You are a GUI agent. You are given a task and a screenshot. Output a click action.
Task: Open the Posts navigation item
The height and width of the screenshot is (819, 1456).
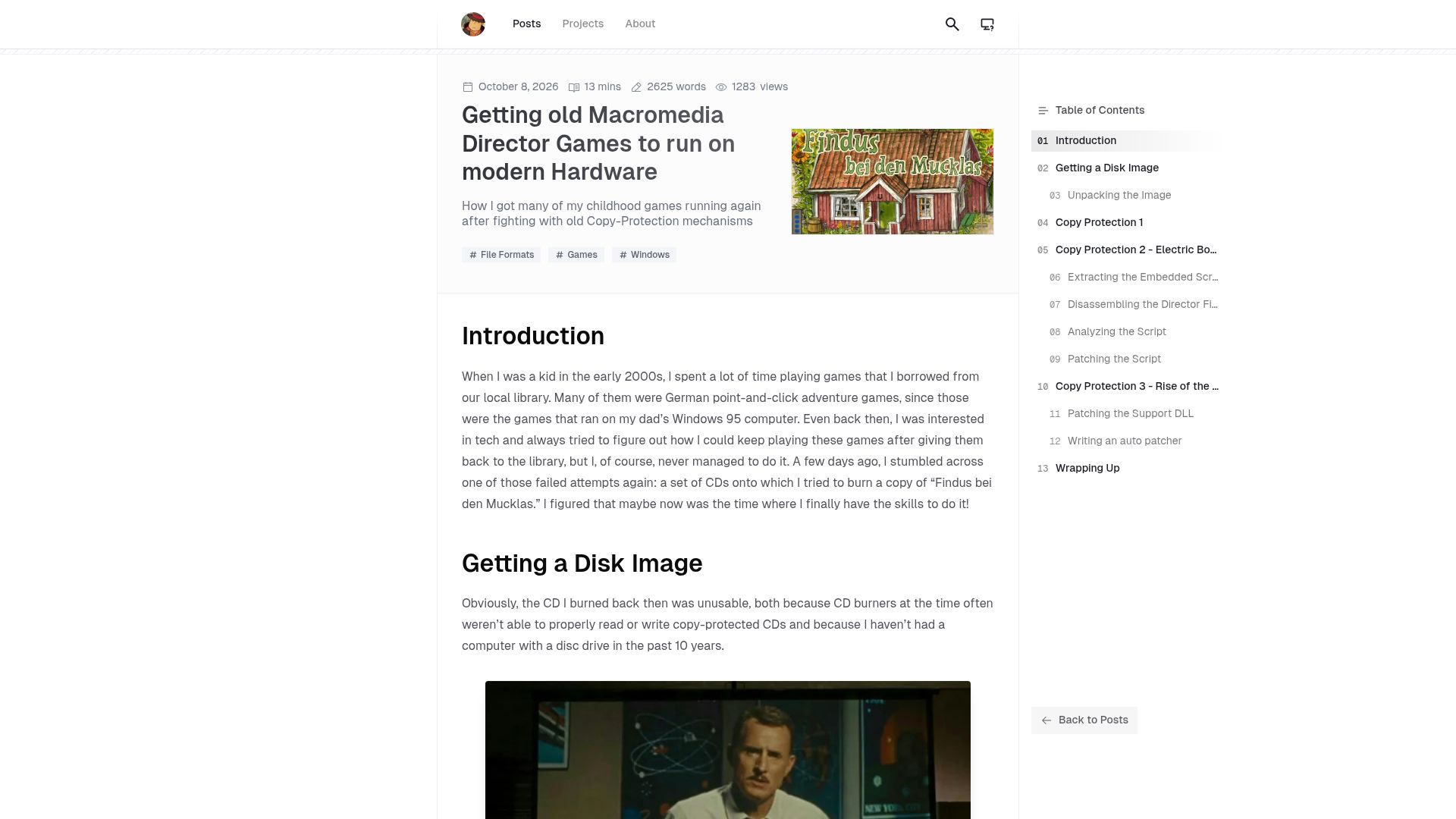tap(526, 24)
